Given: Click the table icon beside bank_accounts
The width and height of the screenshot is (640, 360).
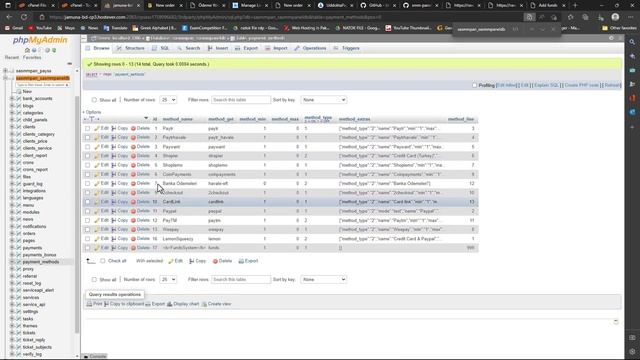Looking at the screenshot, I should 19,99.
